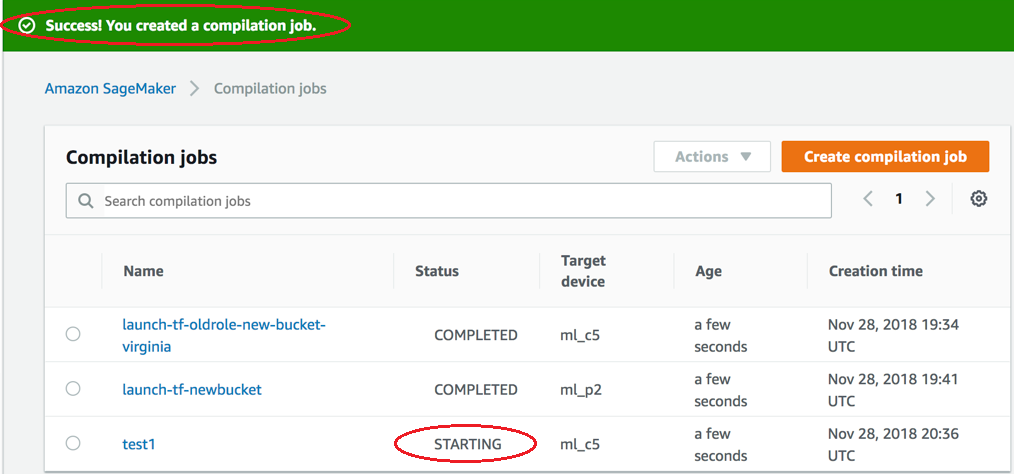This screenshot has width=1014, height=474.
Task: Click the success checkmark icon in banner
Action: click(x=27, y=24)
